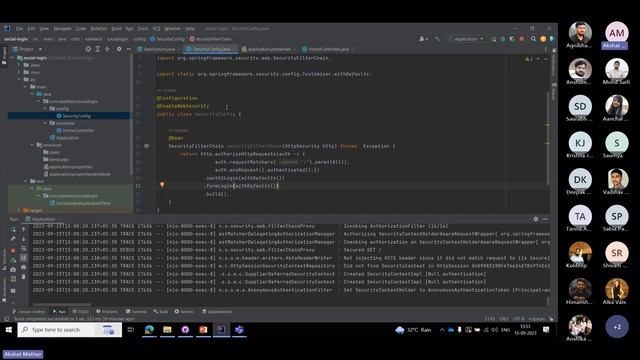Click the Run console horizontal scrollbar

tap(62, 304)
